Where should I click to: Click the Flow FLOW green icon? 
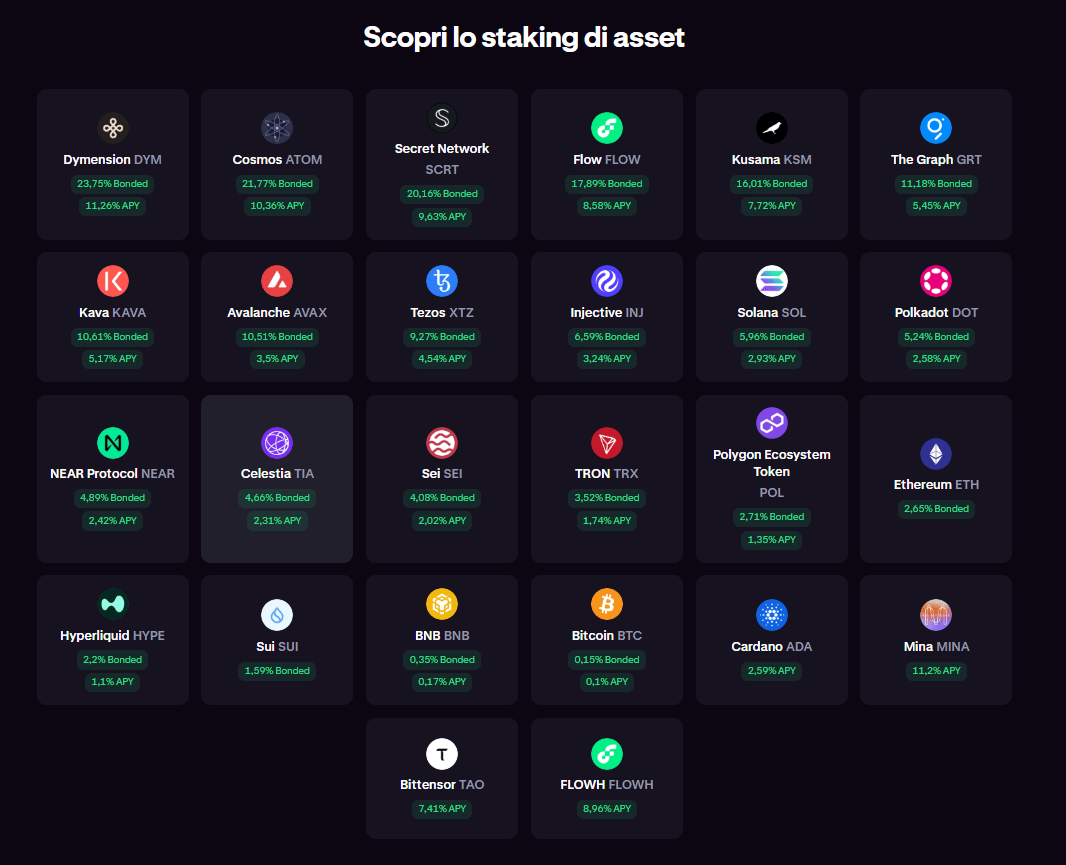pos(607,128)
